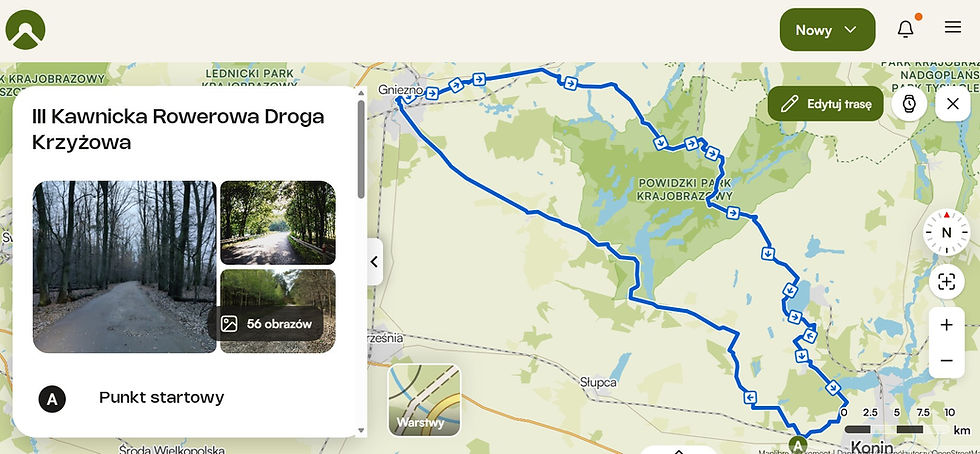
Task: Open notifications bell
Action: 906,29
